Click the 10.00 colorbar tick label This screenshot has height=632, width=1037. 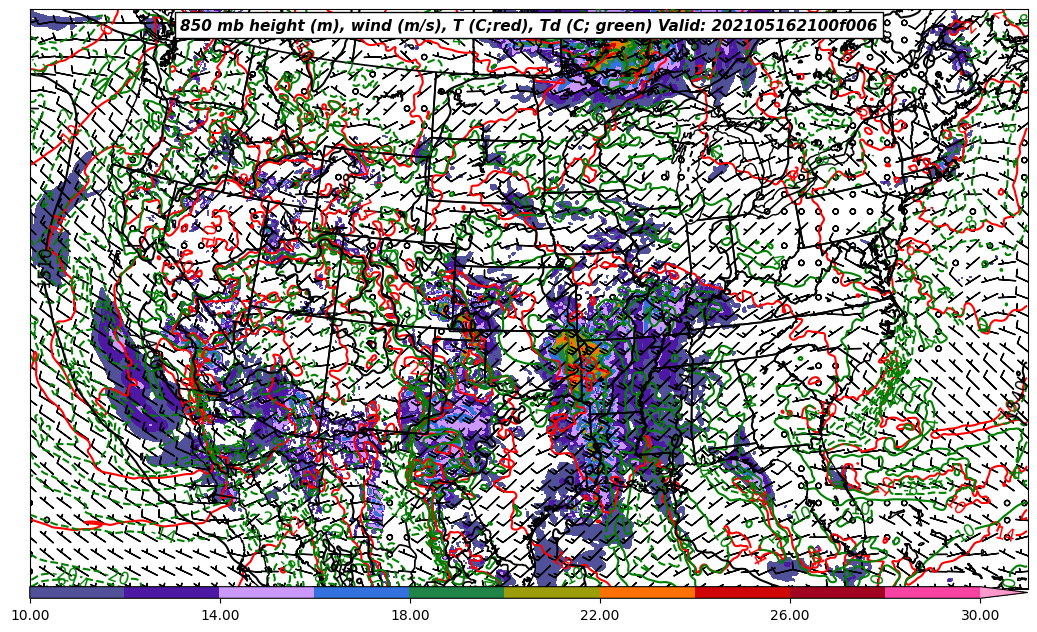pos(30,615)
